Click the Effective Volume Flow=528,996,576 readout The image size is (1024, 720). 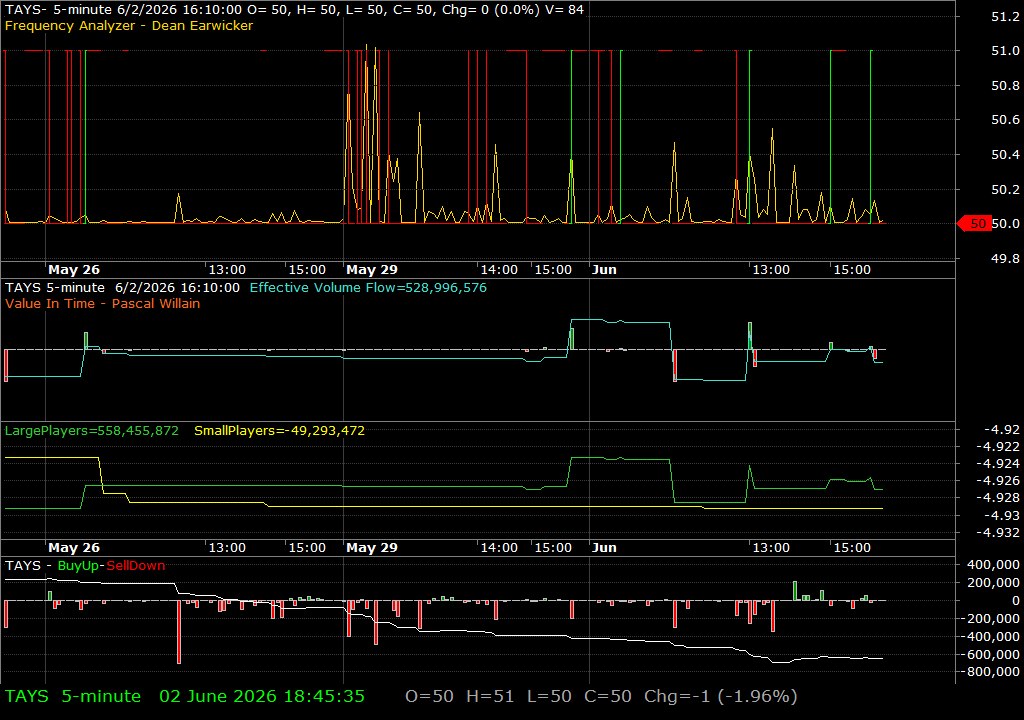368,287
